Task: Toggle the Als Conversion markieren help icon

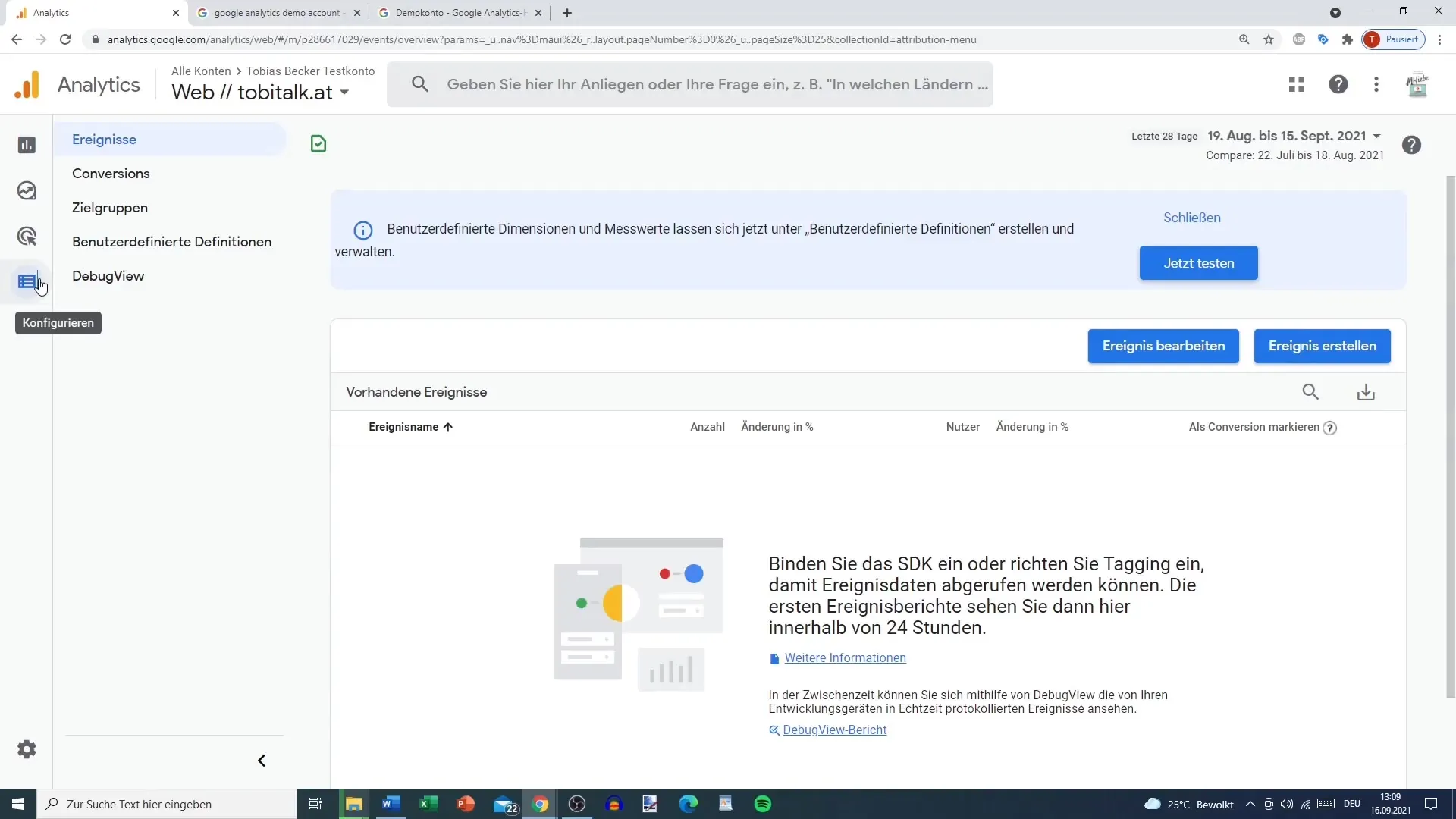Action: pos(1331,427)
